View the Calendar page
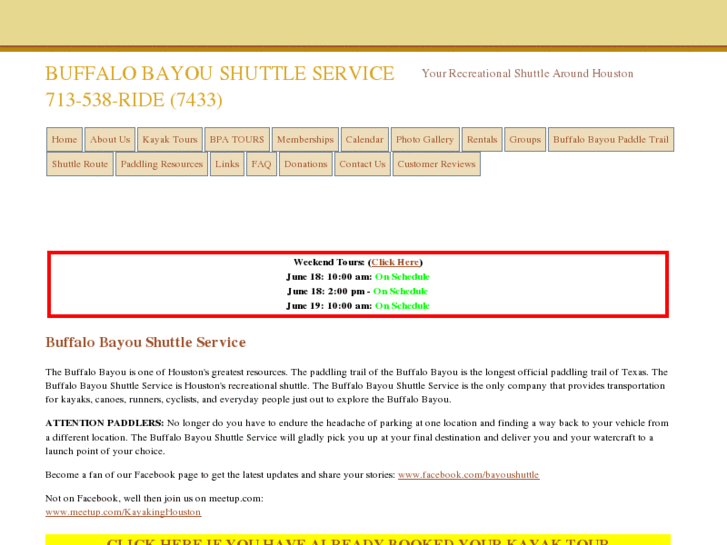 (x=364, y=140)
